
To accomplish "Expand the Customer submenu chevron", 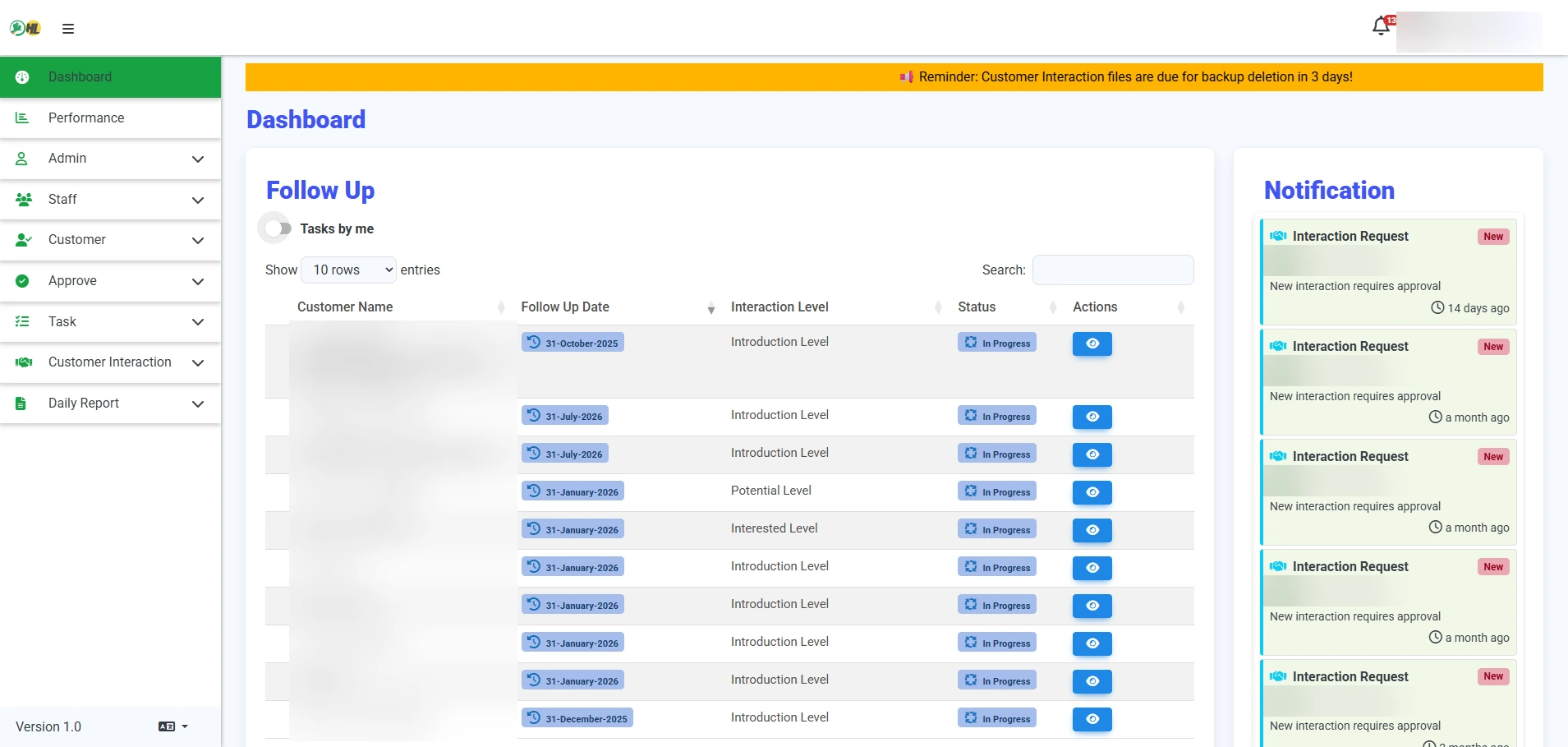I will [x=198, y=241].
